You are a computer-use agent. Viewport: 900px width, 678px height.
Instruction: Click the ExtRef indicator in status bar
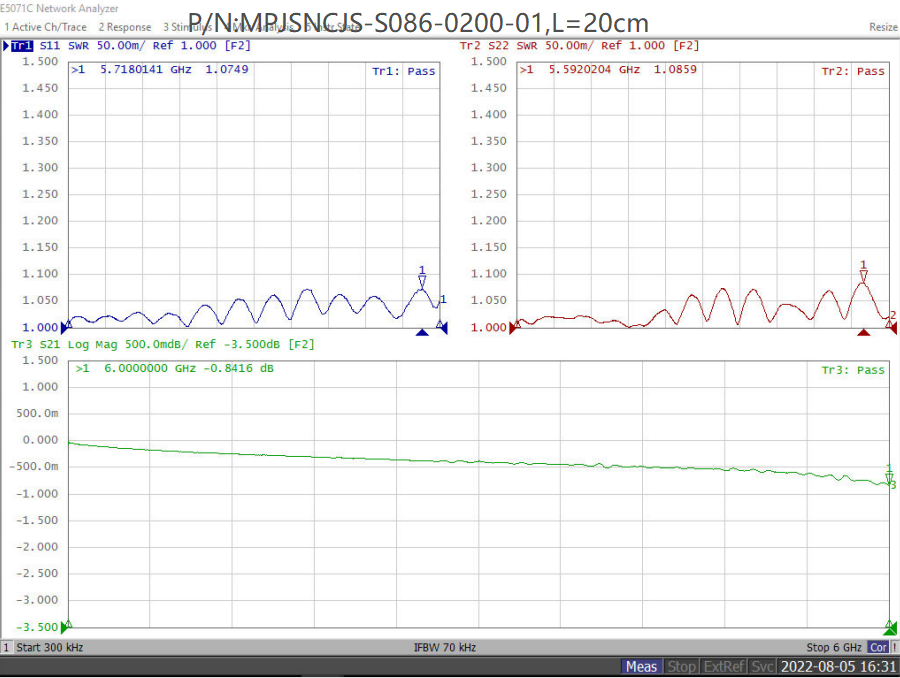[x=724, y=667]
